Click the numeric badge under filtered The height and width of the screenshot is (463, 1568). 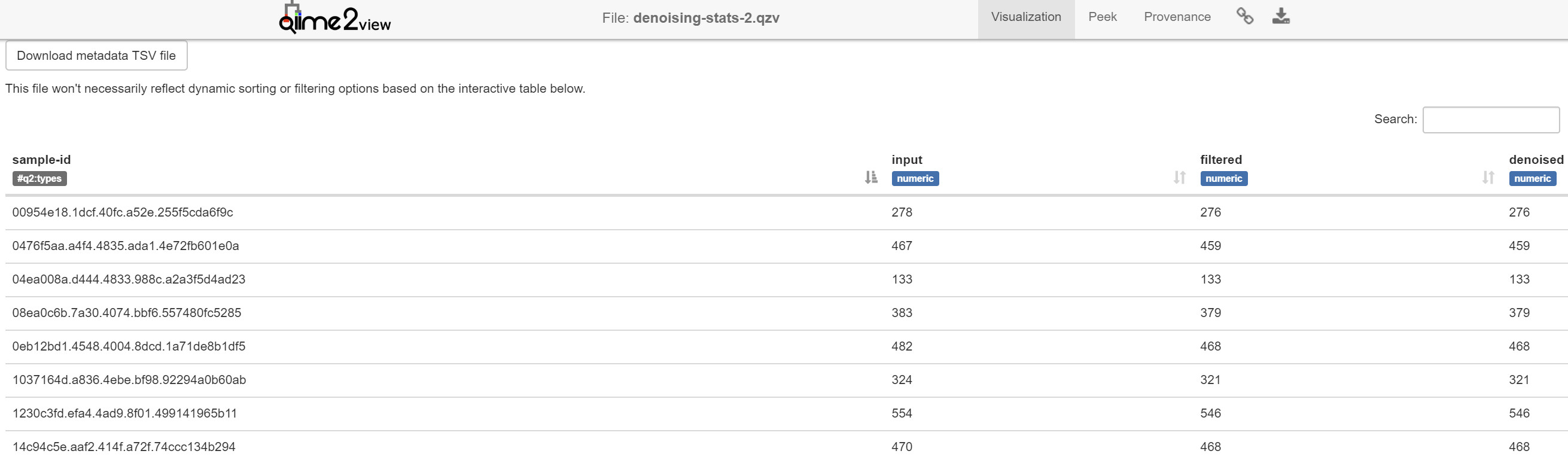tap(1223, 178)
